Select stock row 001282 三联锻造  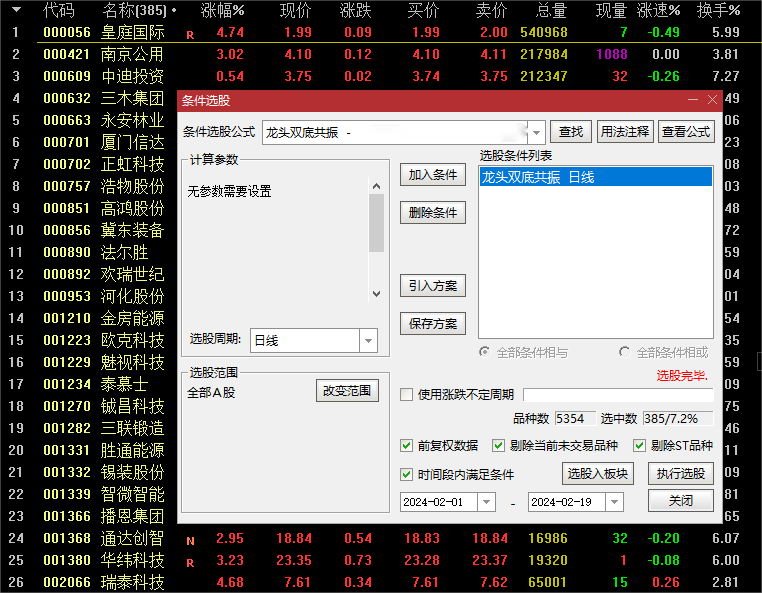(x=89, y=428)
